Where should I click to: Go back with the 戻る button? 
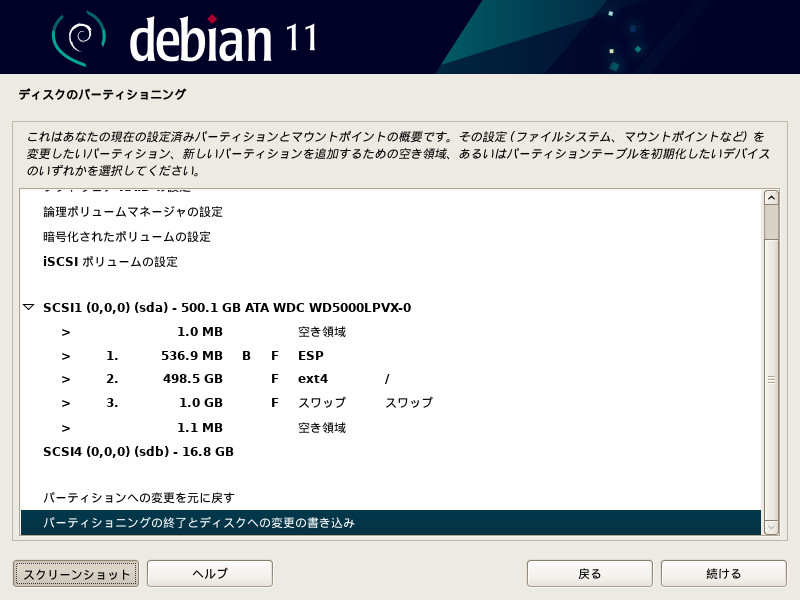point(590,574)
